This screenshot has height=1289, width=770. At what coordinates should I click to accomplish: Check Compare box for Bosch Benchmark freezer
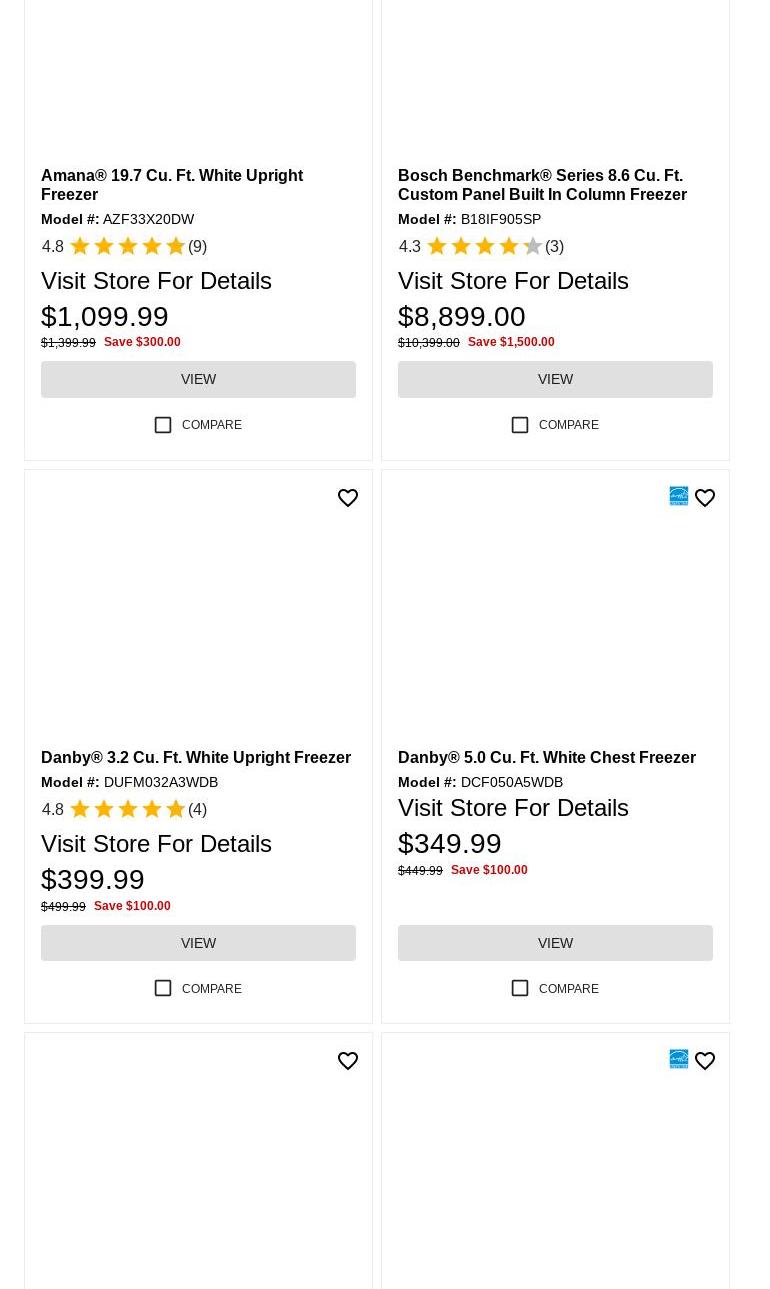coord(520,425)
